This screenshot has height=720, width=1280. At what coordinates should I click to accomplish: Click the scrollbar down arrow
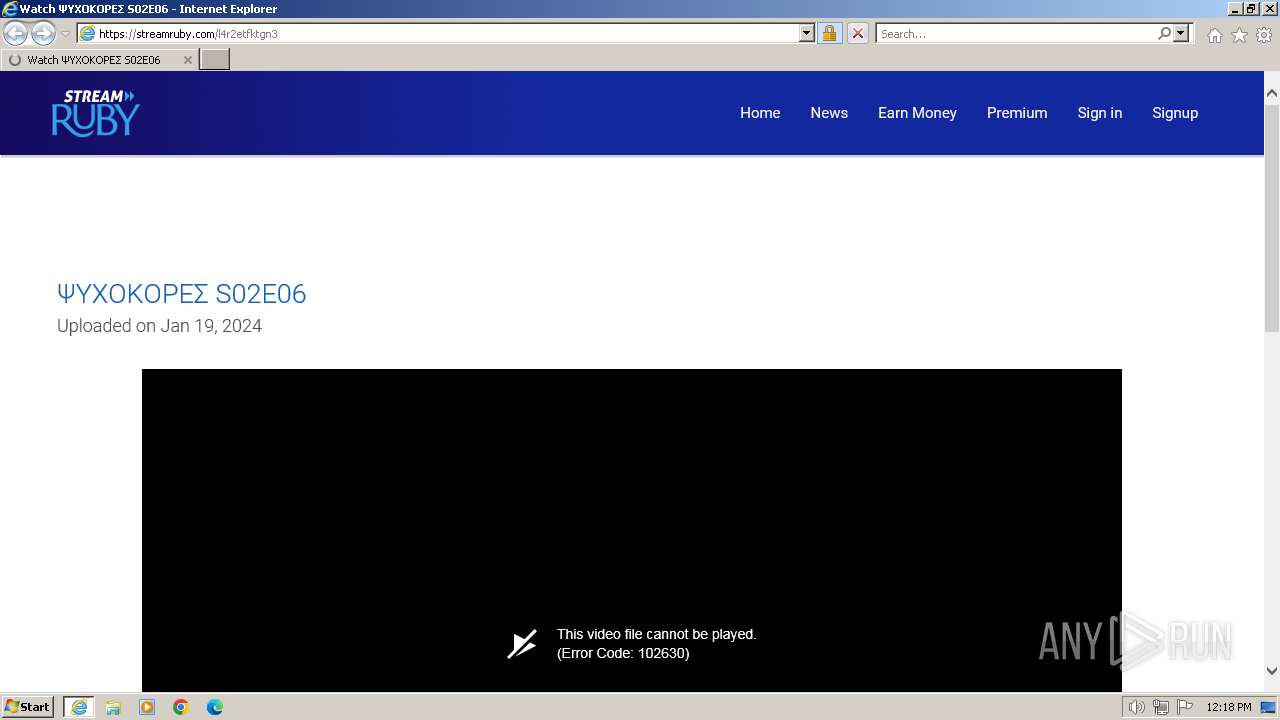(x=1272, y=672)
